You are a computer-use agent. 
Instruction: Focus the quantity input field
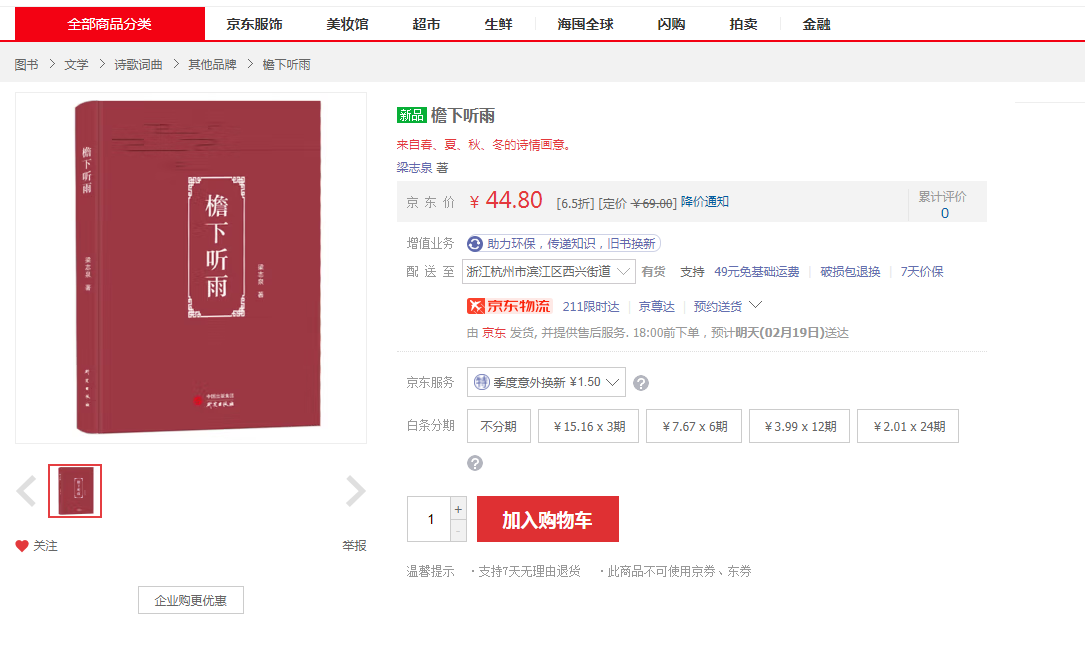[430, 519]
